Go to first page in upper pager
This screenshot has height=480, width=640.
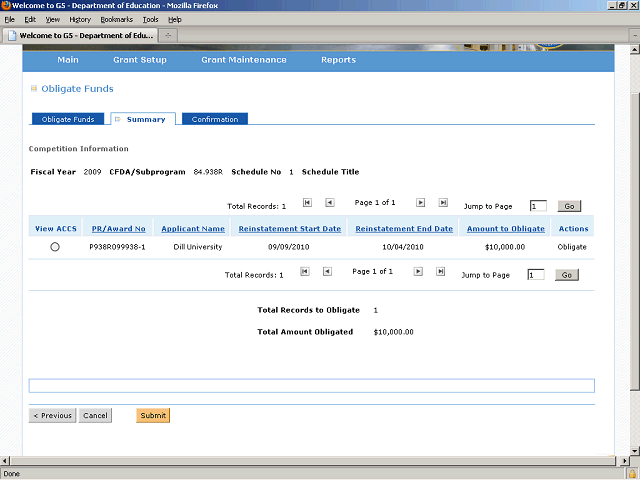coord(307,202)
